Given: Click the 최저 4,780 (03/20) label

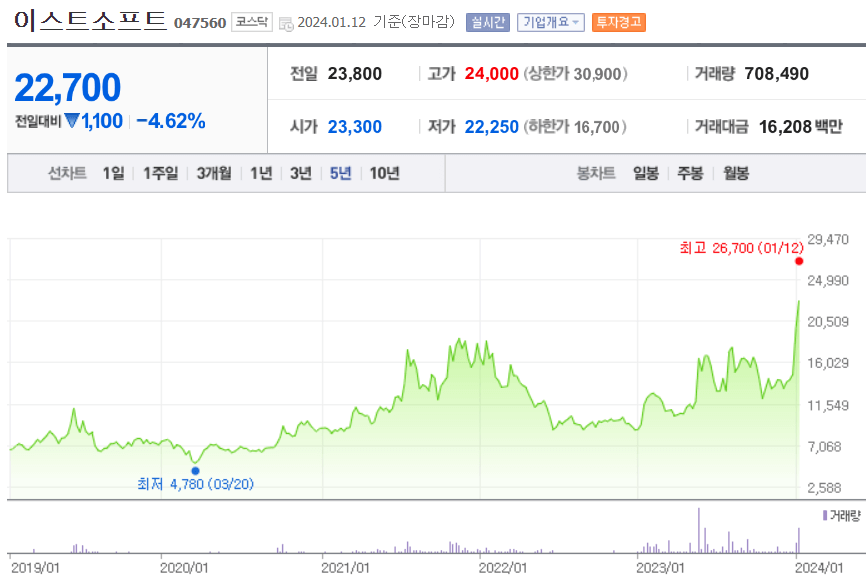Looking at the screenshot, I should coord(196,484).
